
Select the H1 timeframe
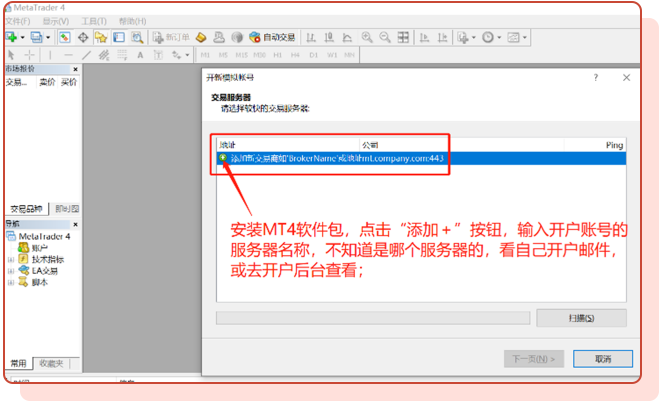pos(277,55)
